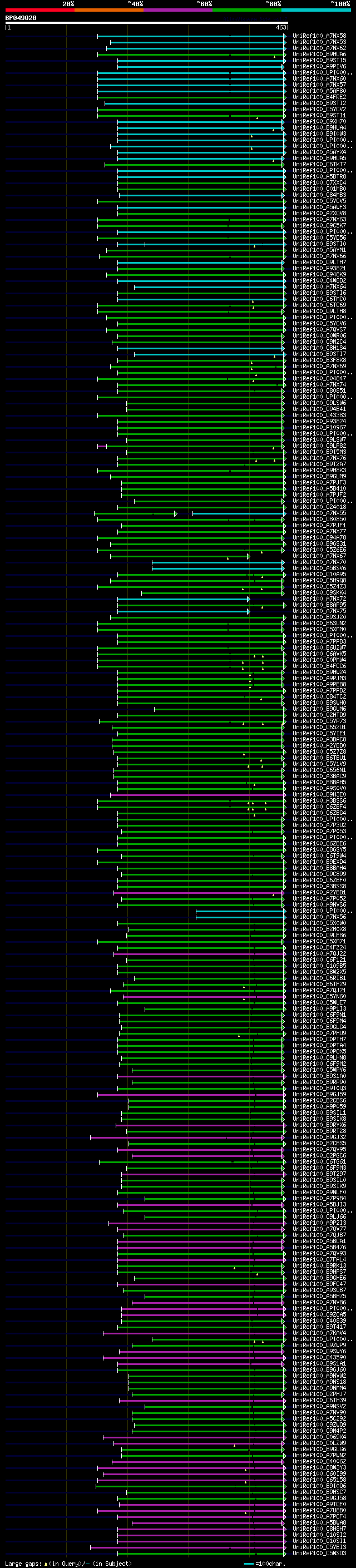Click the green ~80% legend segment
Image resolution: width=356 pixels, height=1568 pixels.
pos(247,10)
